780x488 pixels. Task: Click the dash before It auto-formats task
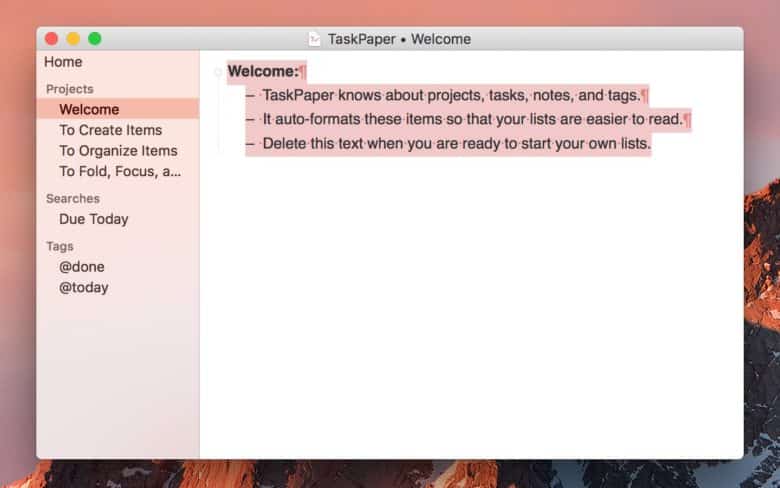pos(250,120)
